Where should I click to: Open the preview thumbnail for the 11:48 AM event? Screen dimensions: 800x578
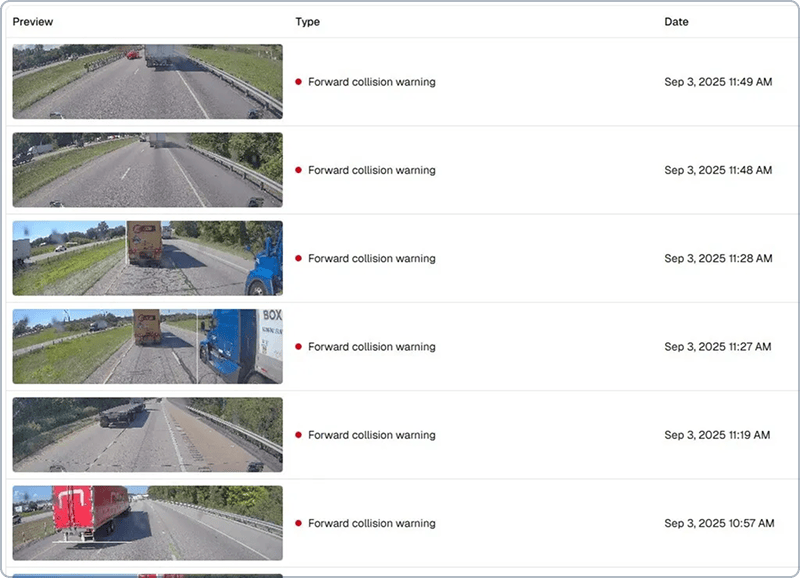(147, 170)
